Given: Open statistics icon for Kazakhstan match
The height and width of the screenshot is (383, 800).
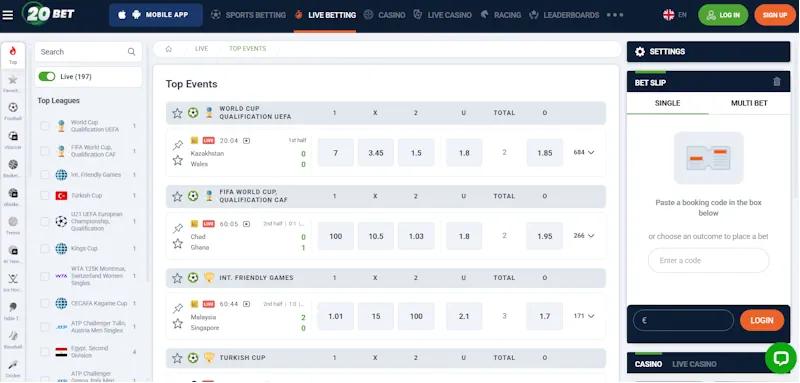Looking at the screenshot, I should (x=194, y=140).
